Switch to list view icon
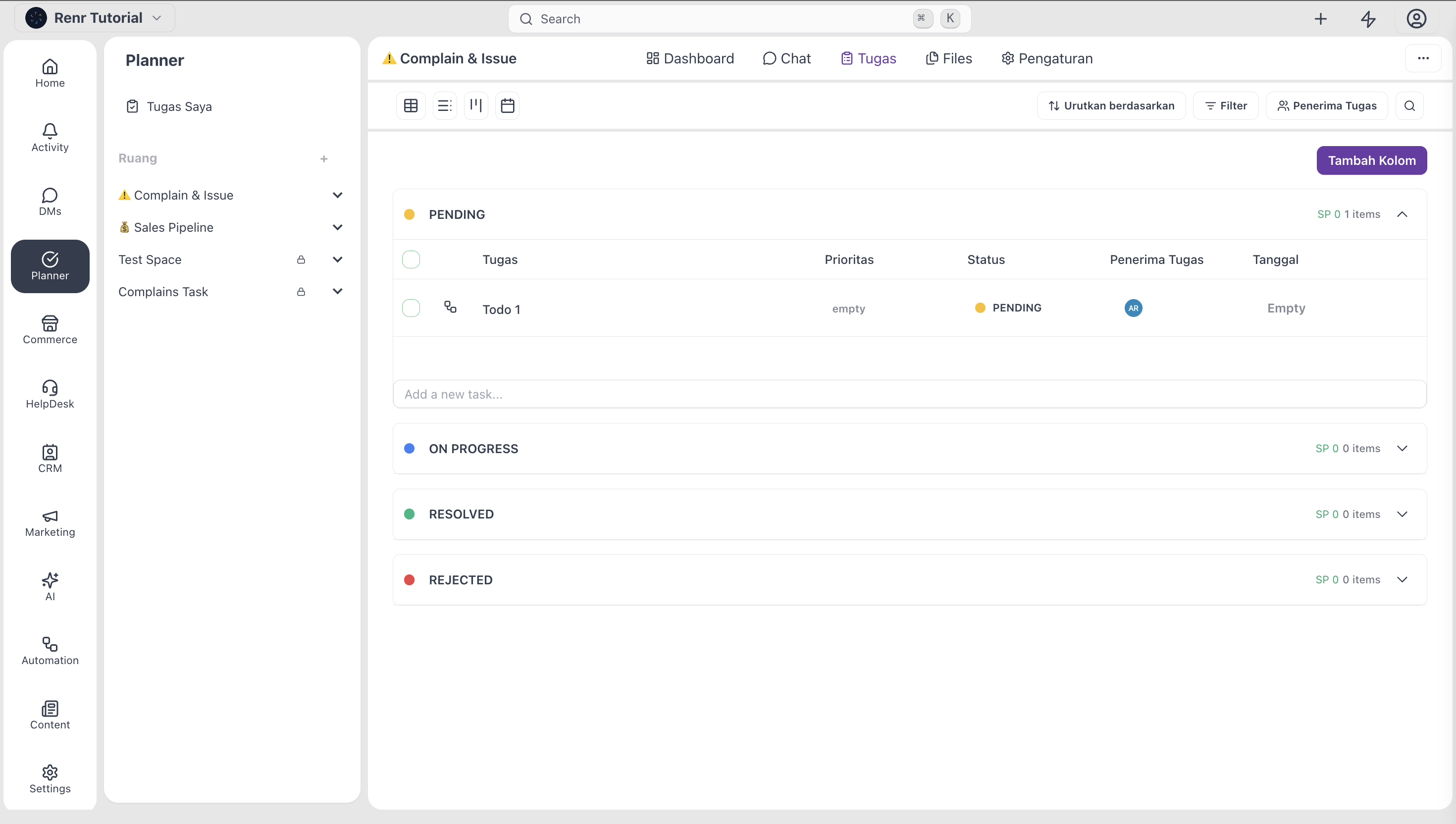The height and width of the screenshot is (824, 1456). click(445, 106)
